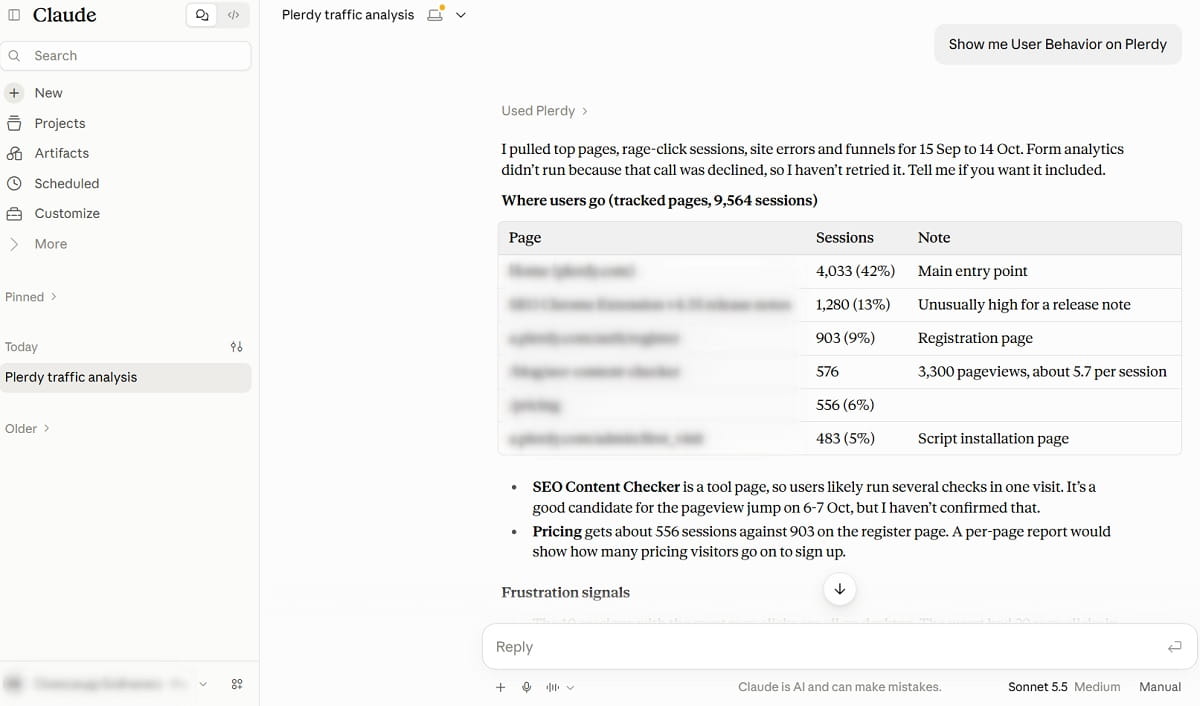This screenshot has height=706, width=1200.
Task: Click the Claude logo text
Action: (65, 15)
